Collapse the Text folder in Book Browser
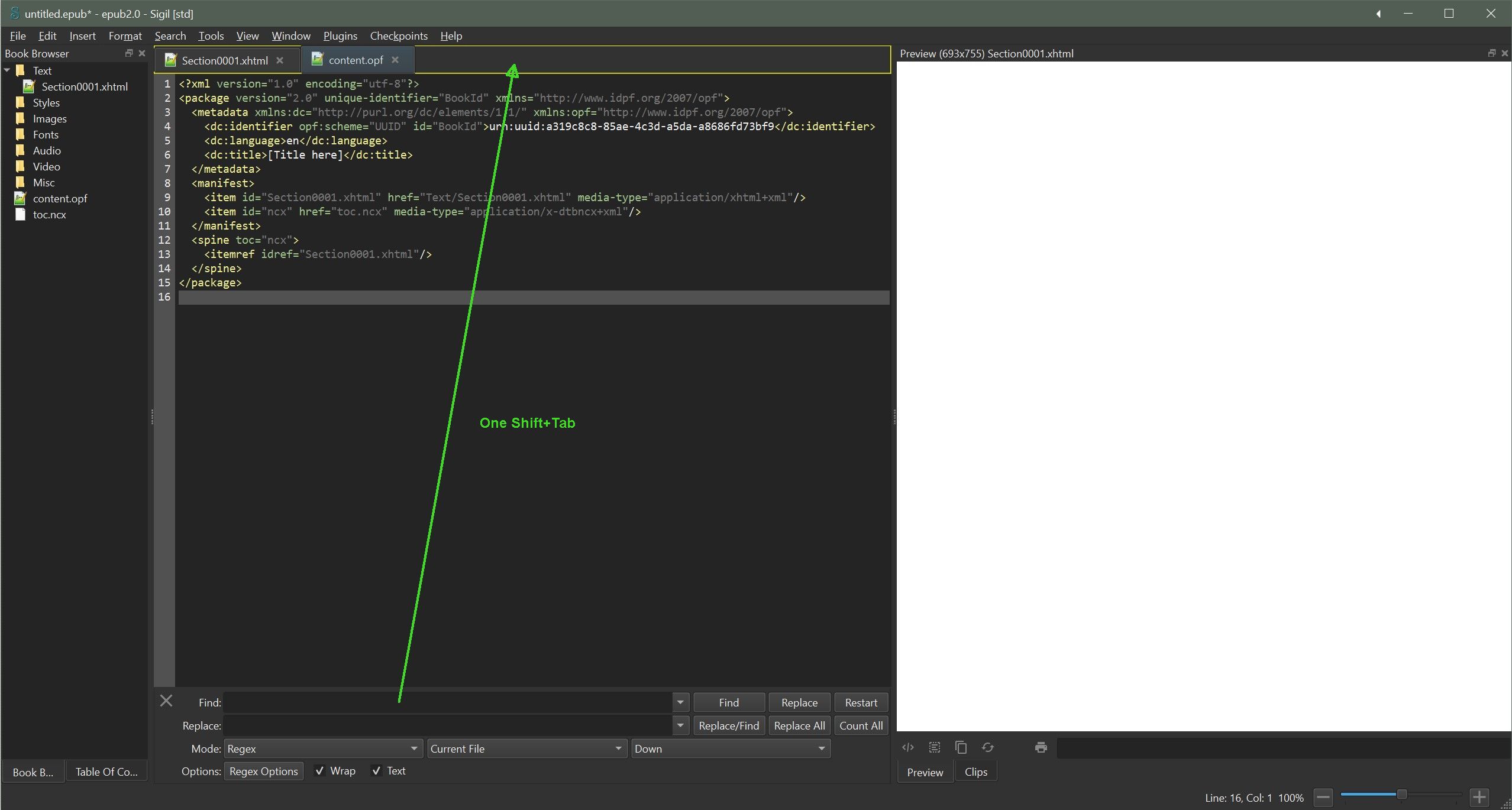Screen dimensions: 1512x810 click(x=8, y=70)
